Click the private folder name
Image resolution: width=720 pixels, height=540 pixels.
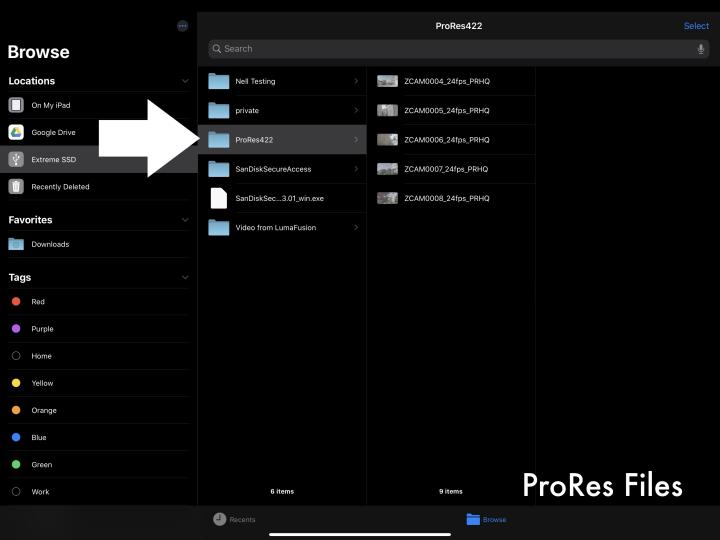[247, 111]
